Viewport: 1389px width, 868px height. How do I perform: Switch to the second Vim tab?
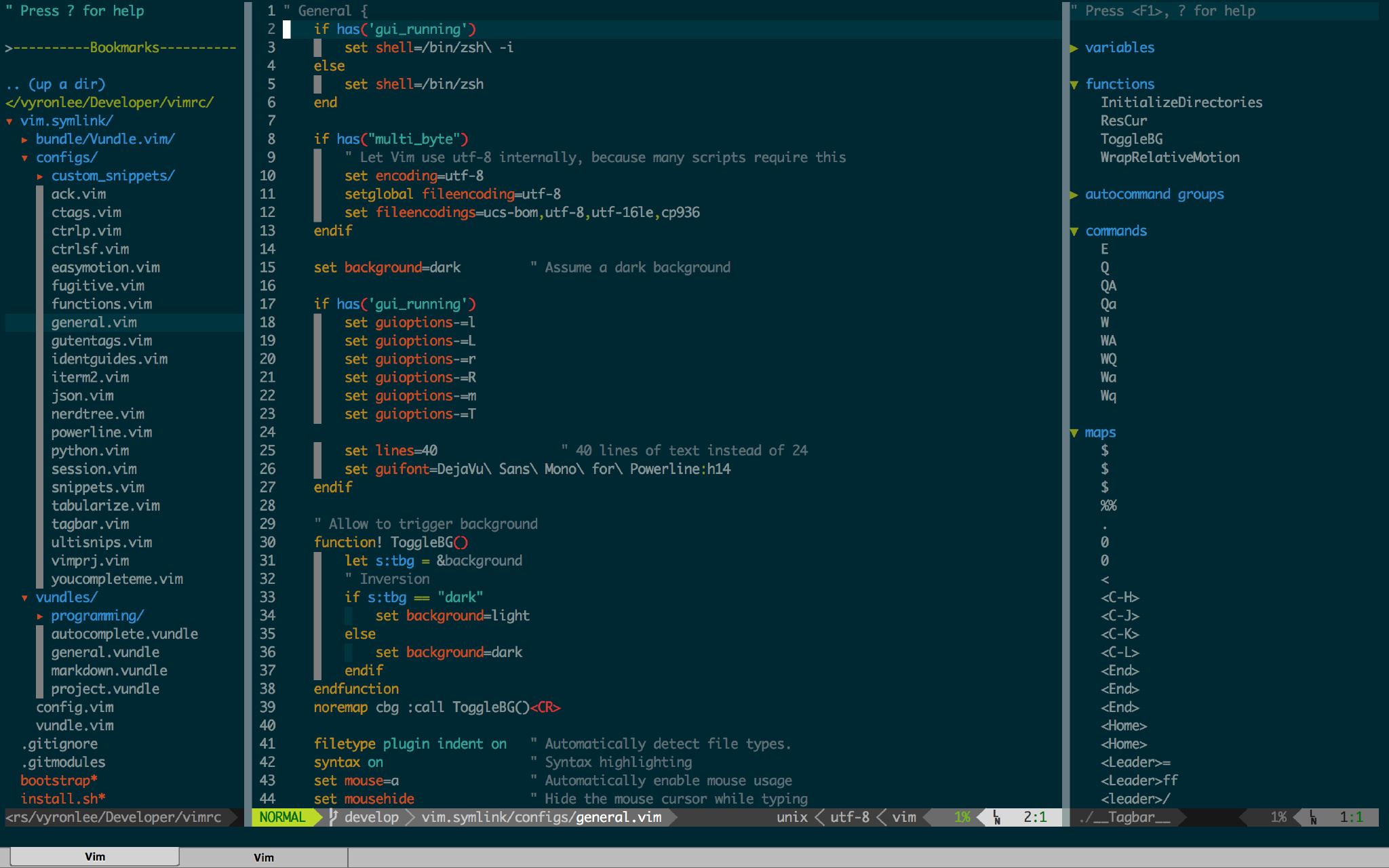tap(264, 857)
